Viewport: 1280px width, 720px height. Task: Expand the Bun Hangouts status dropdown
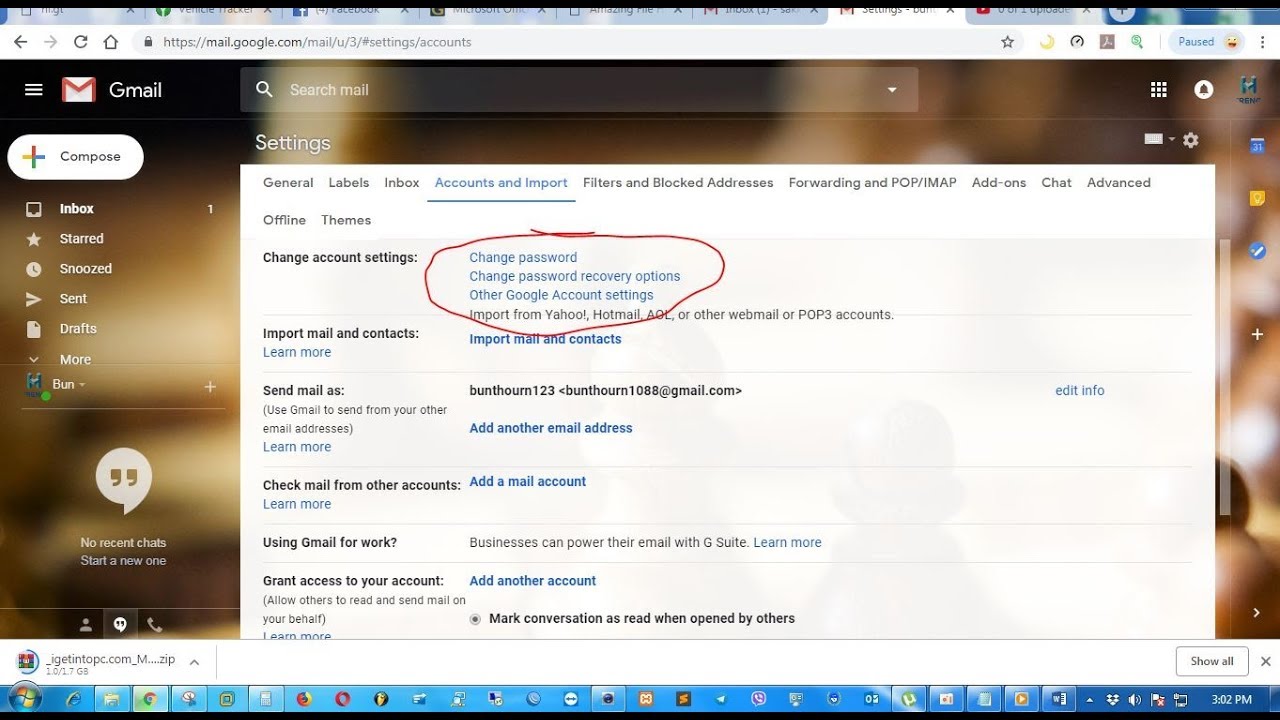[x=82, y=384]
